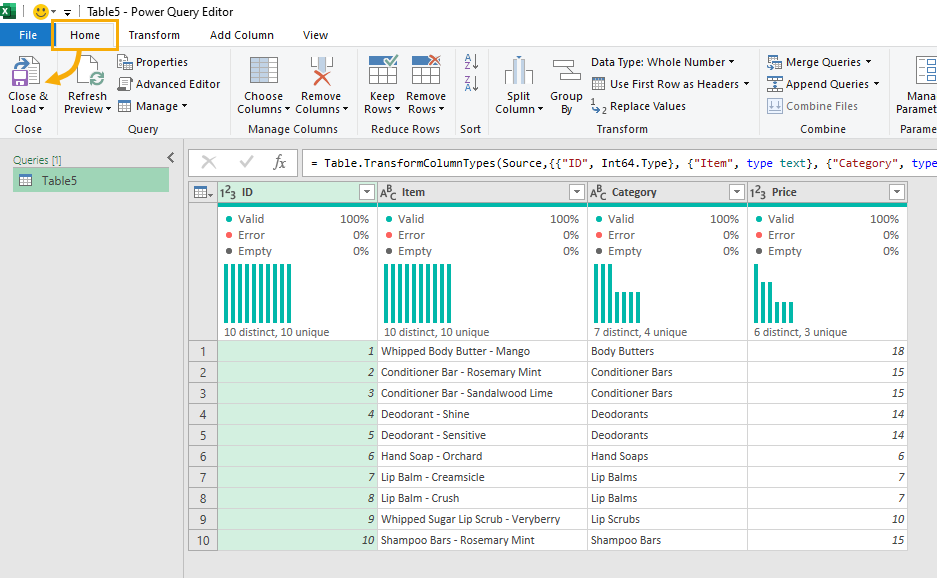Click the Keep Rows icon
937x578 pixels.
click(382, 70)
